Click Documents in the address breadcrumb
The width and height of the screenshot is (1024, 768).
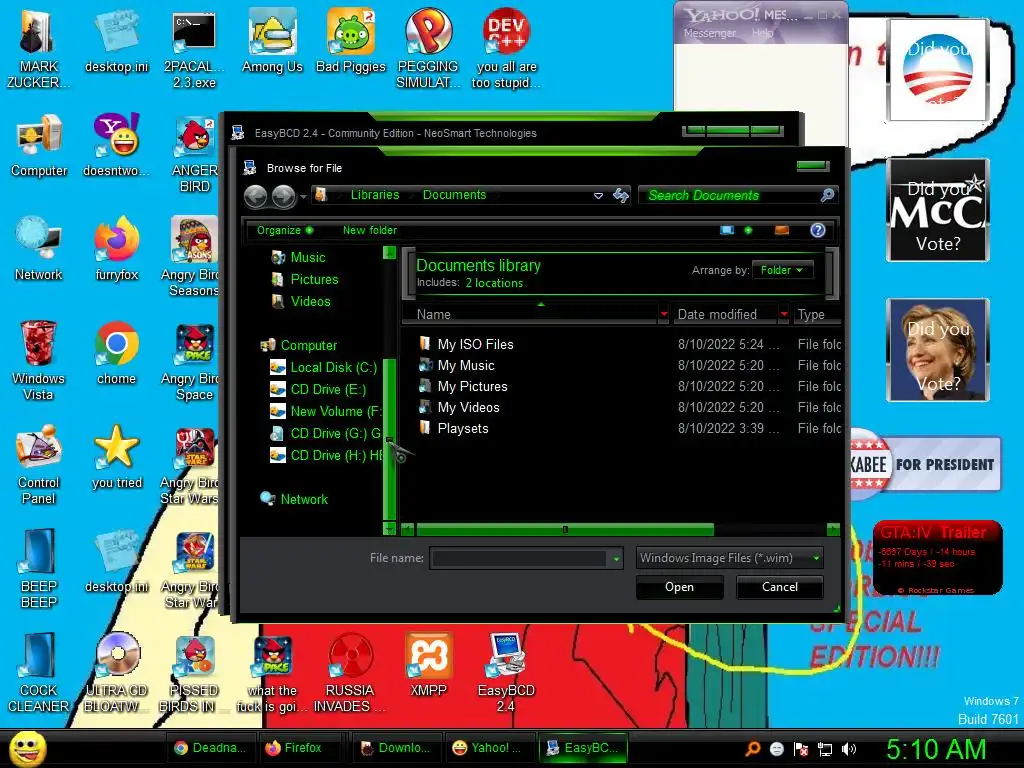454,195
